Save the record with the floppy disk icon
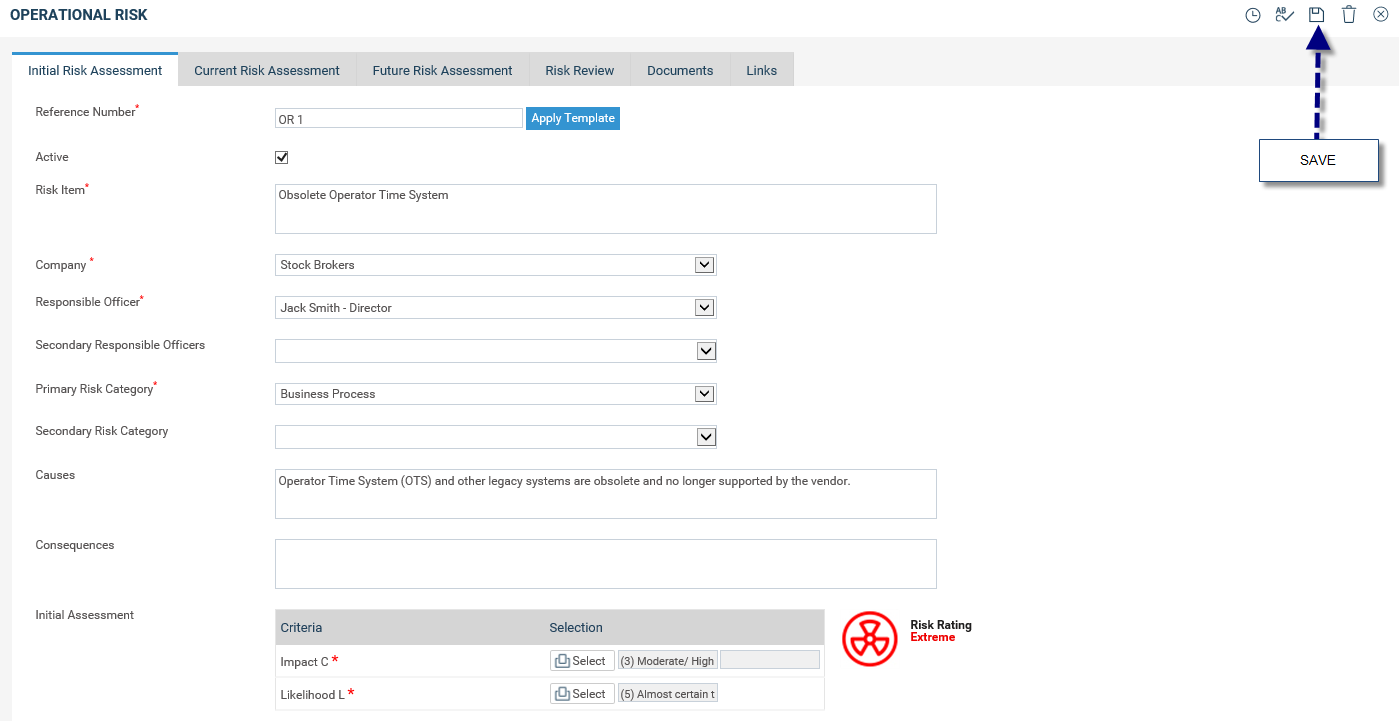The width and height of the screenshot is (1399, 721). (x=1317, y=15)
